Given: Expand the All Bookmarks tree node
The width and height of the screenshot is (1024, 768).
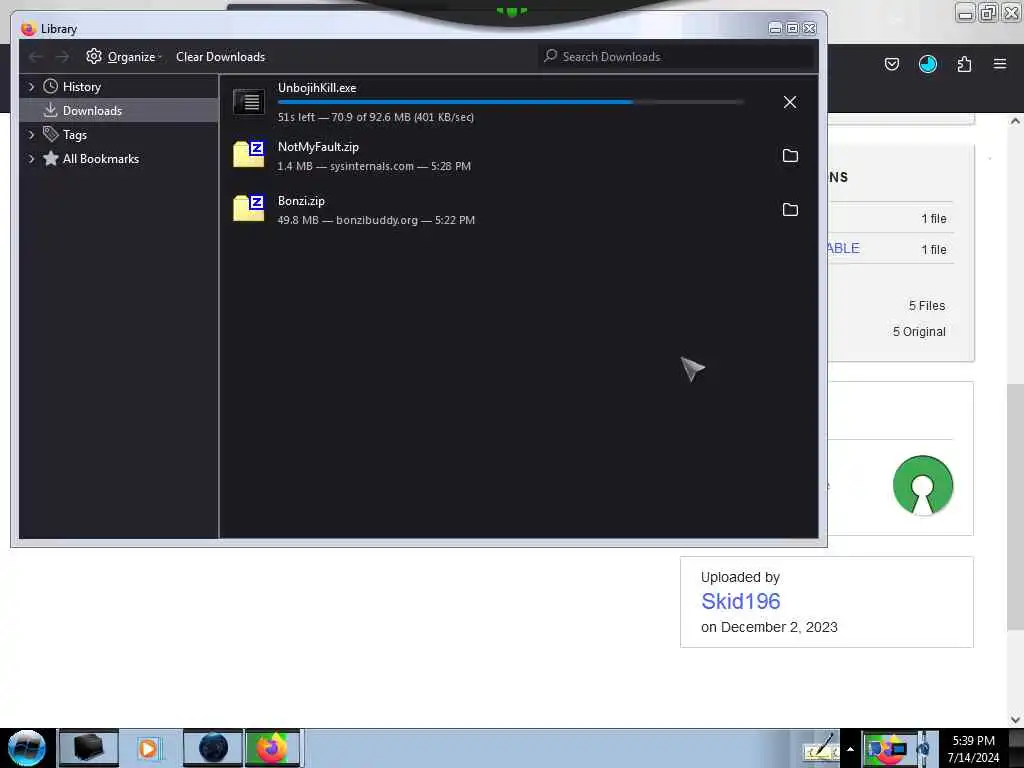Looking at the screenshot, I should pyautogui.click(x=31, y=159).
